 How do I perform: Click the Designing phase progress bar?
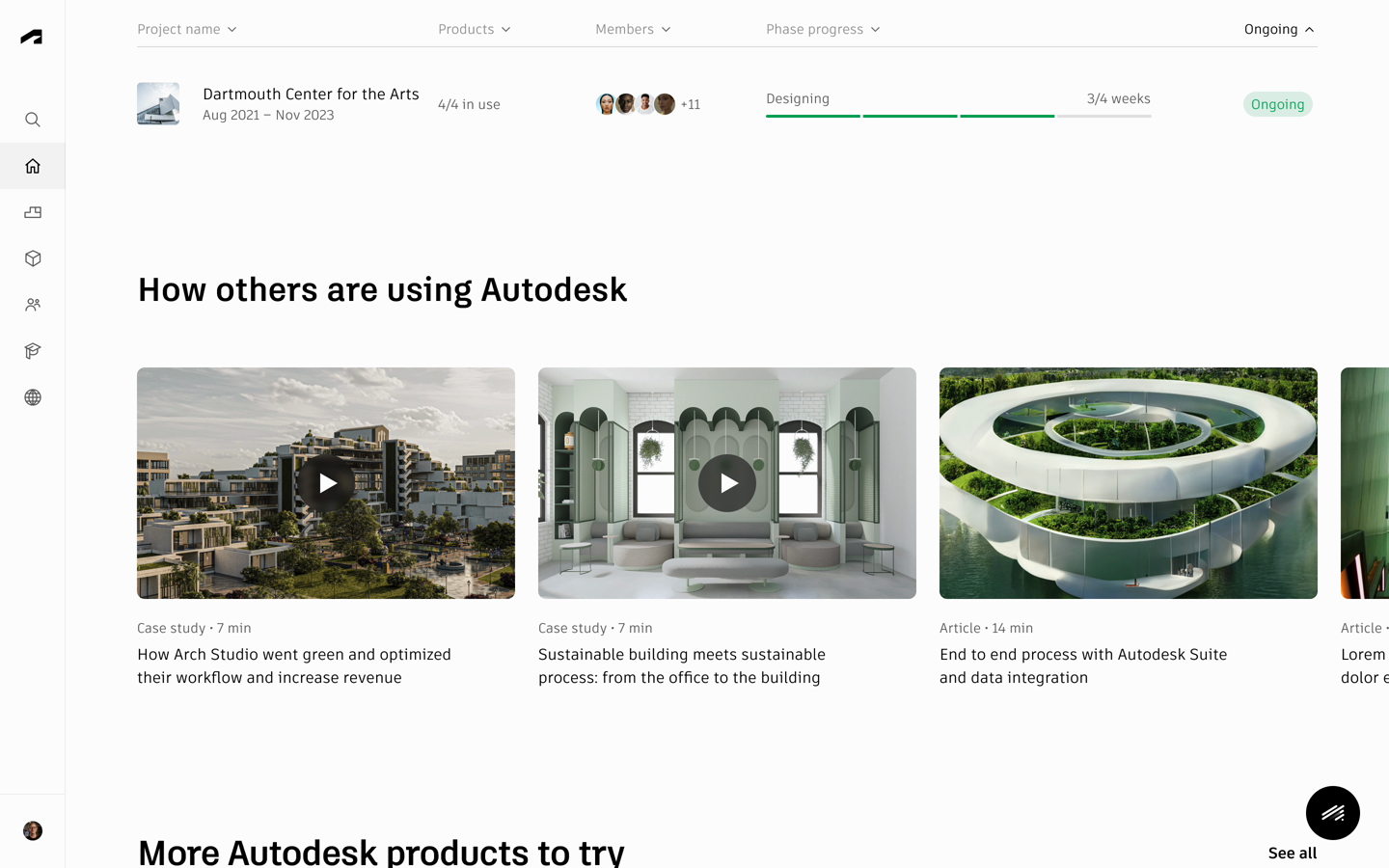click(x=959, y=116)
